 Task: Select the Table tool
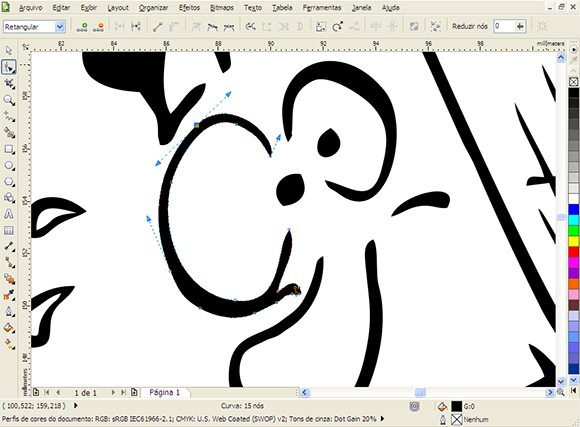click(9, 230)
